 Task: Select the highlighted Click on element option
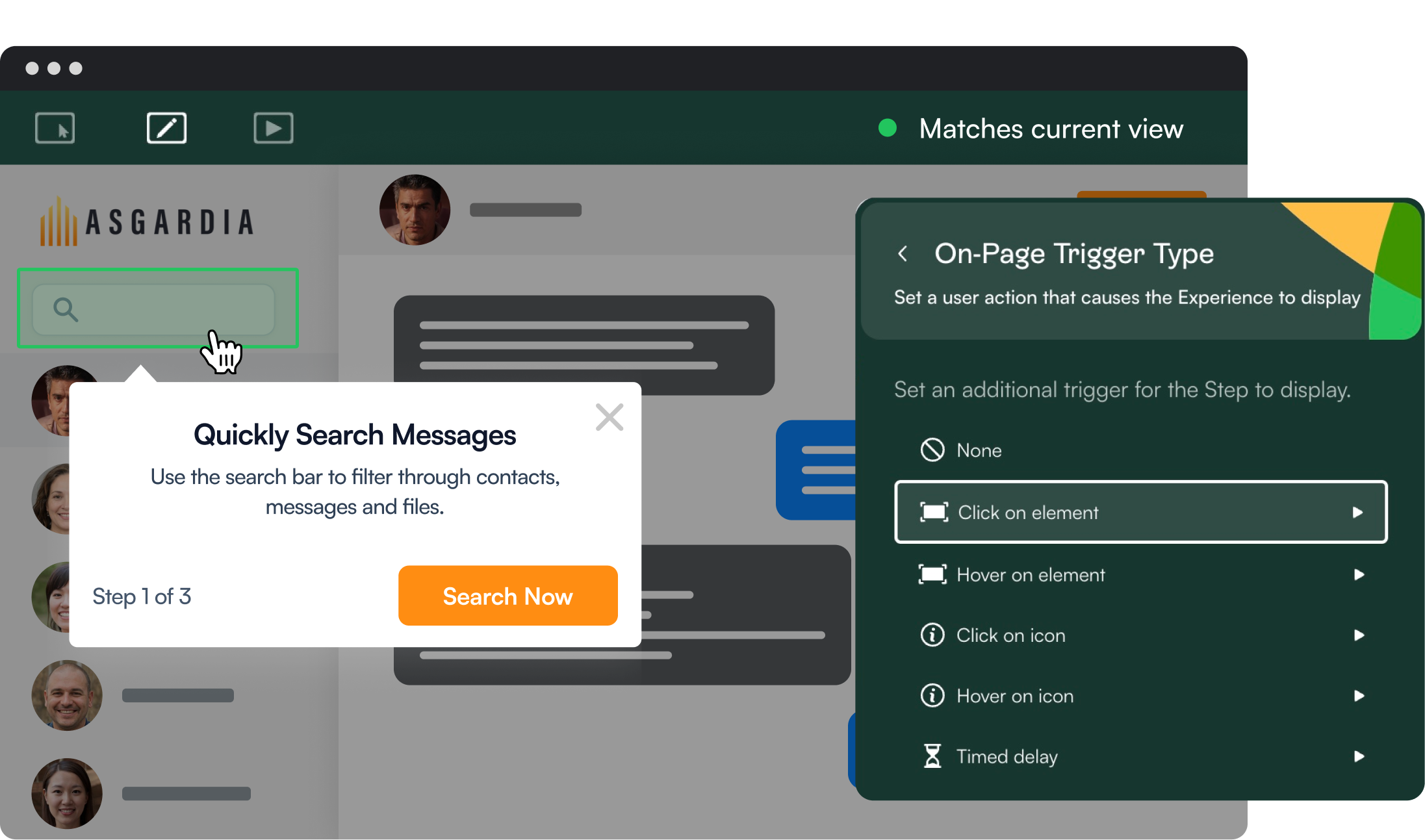[x=1140, y=513]
